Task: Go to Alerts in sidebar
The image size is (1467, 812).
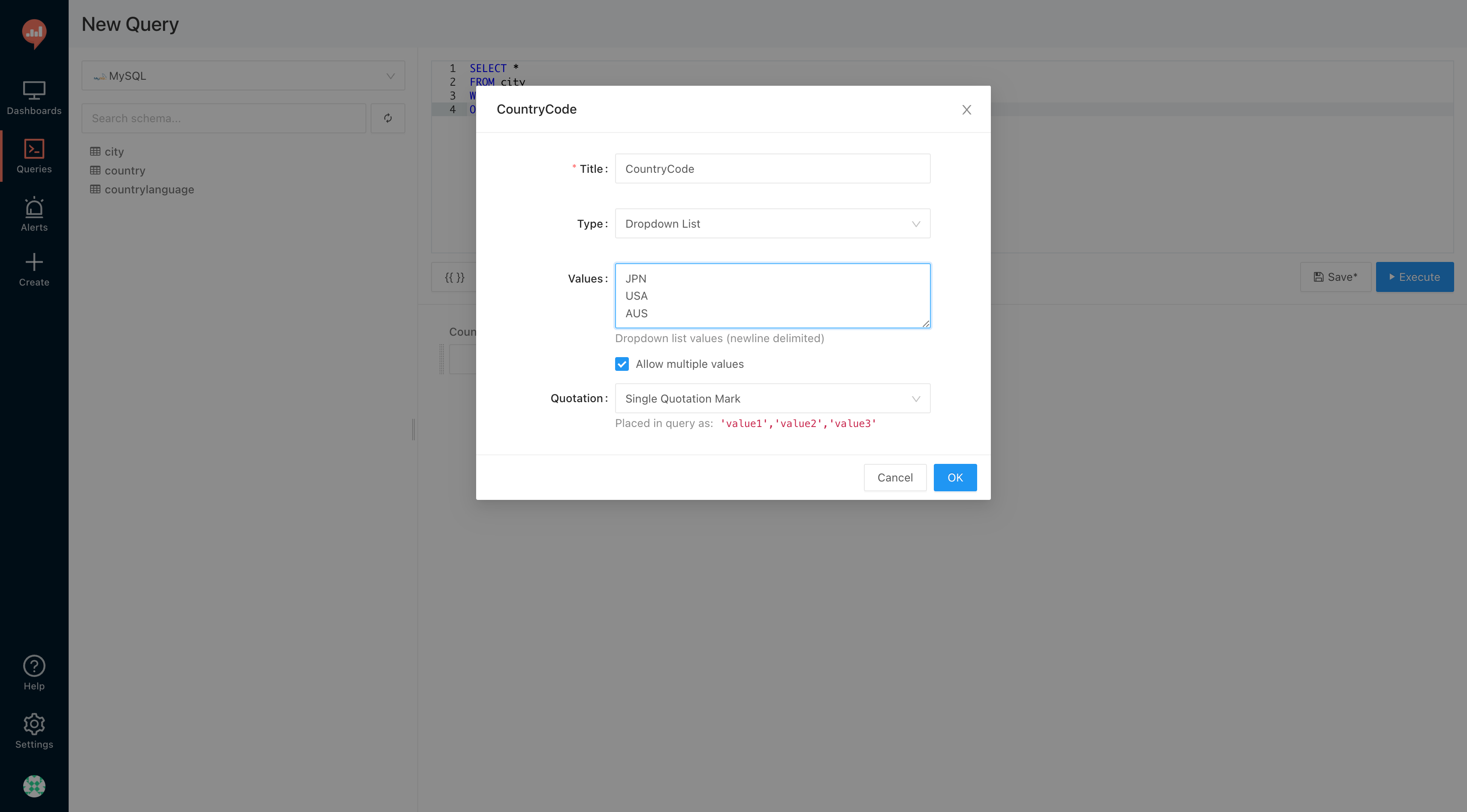Action: point(34,214)
